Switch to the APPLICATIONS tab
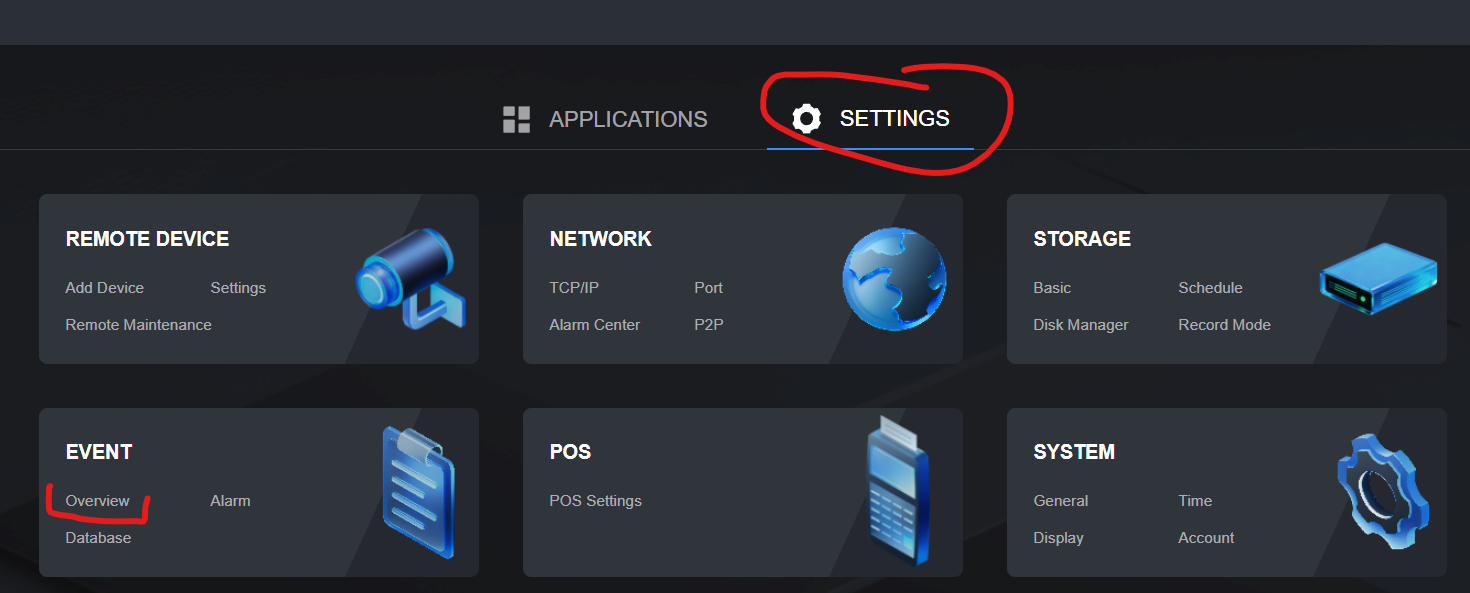 (x=628, y=119)
